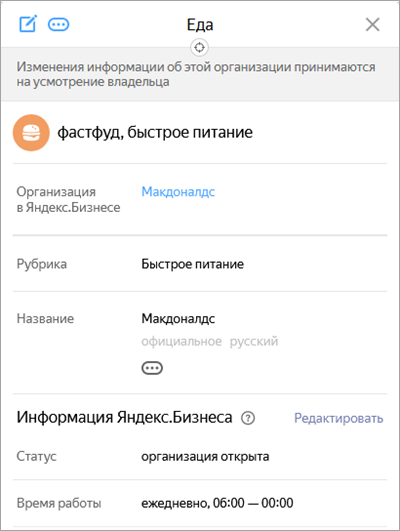Viewport: 400px width, 531px height.
Task: Click the Еда panel title
Action: coord(200,25)
